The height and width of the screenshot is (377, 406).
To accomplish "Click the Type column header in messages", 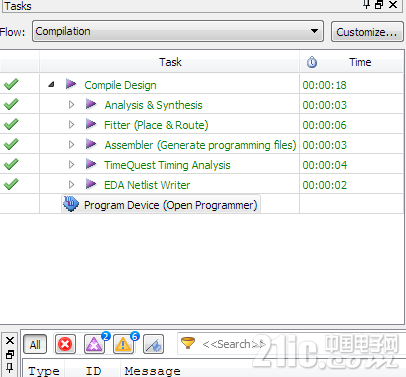I will tap(44, 371).
